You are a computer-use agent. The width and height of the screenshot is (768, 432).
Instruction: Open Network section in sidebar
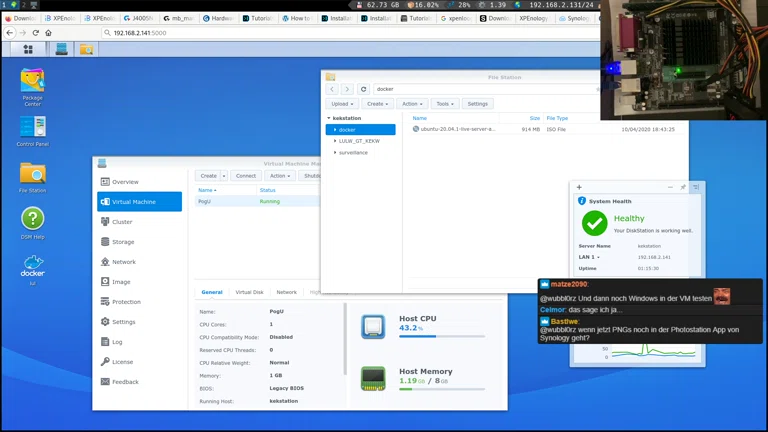click(140, 262)
